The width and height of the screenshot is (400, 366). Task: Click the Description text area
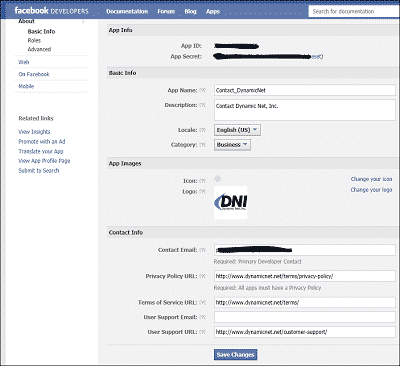click(x=305, y=110)
